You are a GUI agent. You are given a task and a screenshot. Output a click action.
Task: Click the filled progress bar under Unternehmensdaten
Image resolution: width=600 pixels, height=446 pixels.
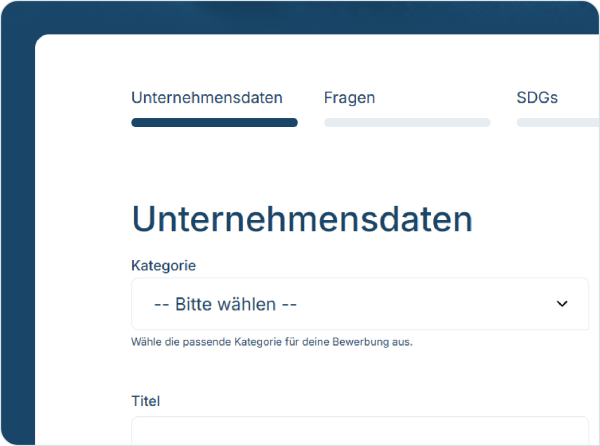click(x=214, y=123)
